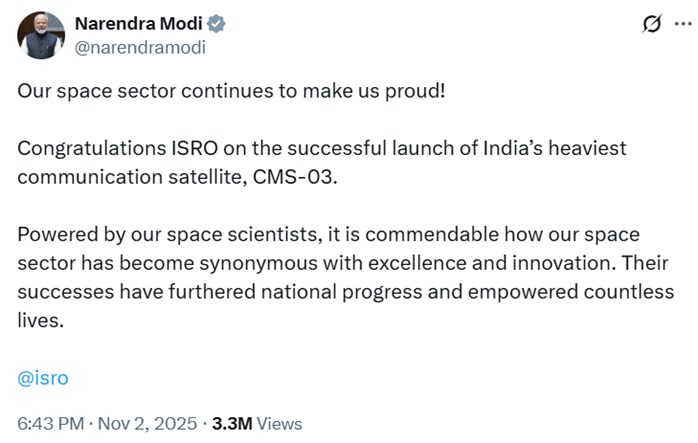Click the Views label
Viewport: 698px width, 443px height.
[x=279, y=423]
